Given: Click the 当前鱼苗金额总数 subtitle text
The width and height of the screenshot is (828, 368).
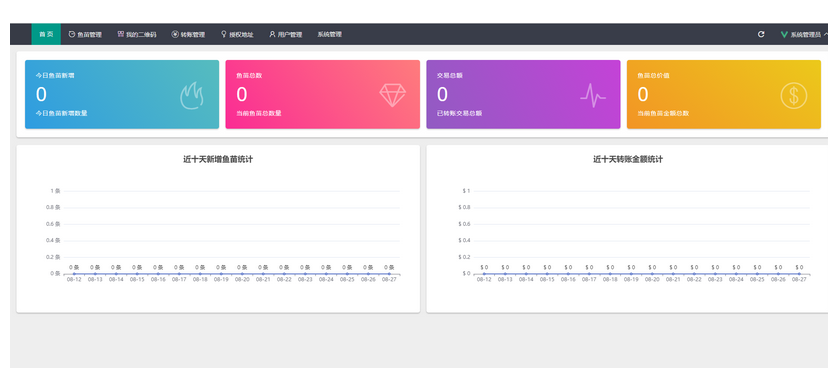Looking at the screenshot, I should [663, 113].
